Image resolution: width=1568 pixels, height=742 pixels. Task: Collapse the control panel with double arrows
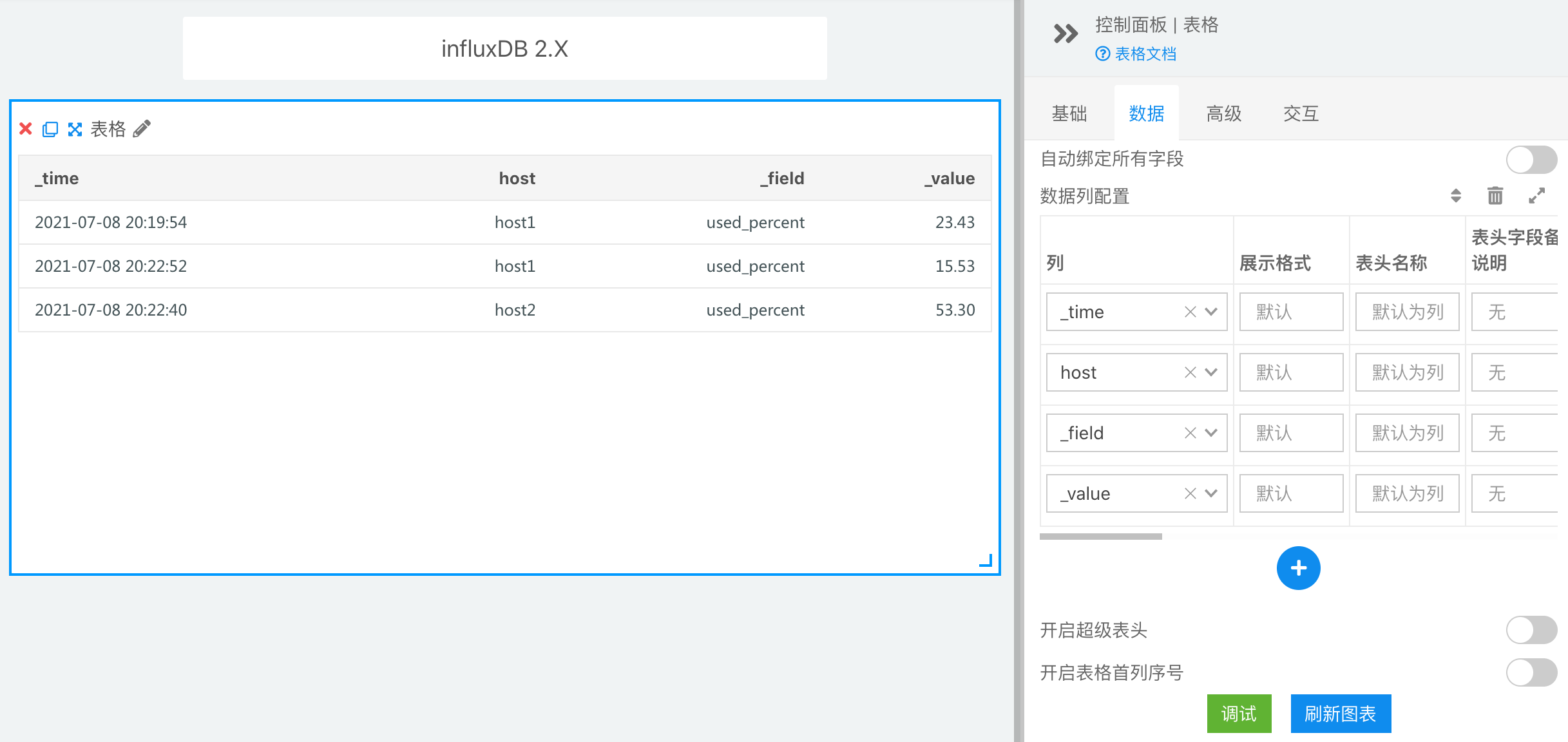tap(1066, 33)
